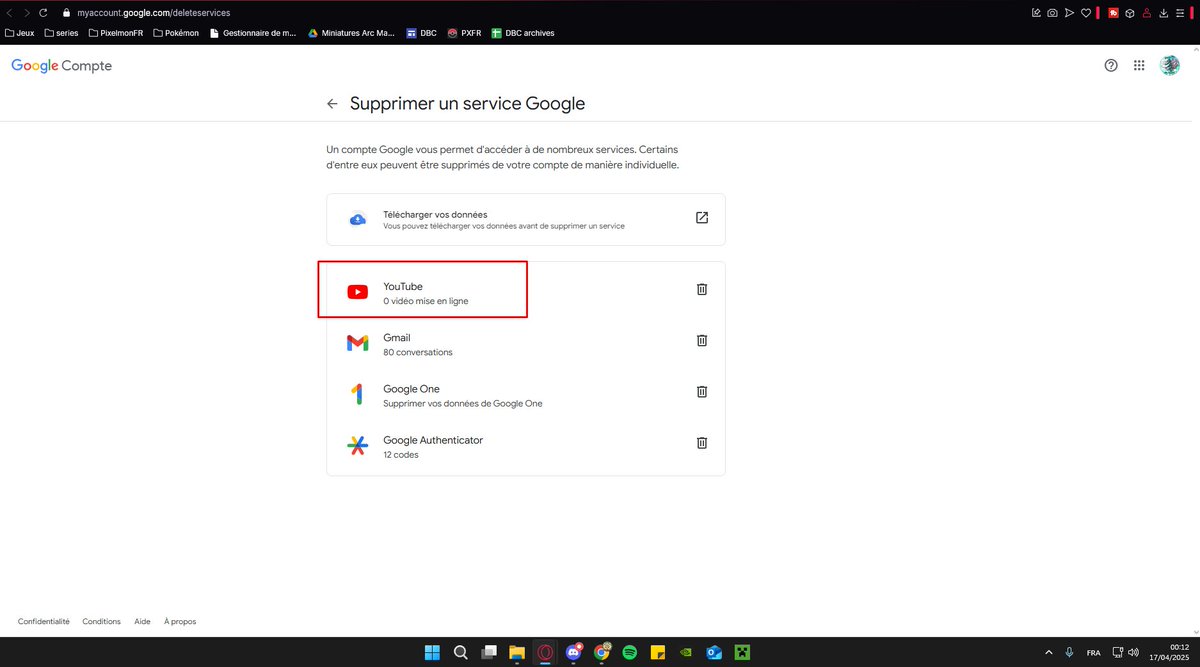Open Discord from the taskbar
The width and height of the screenshot is (1200, 667).
574,652
